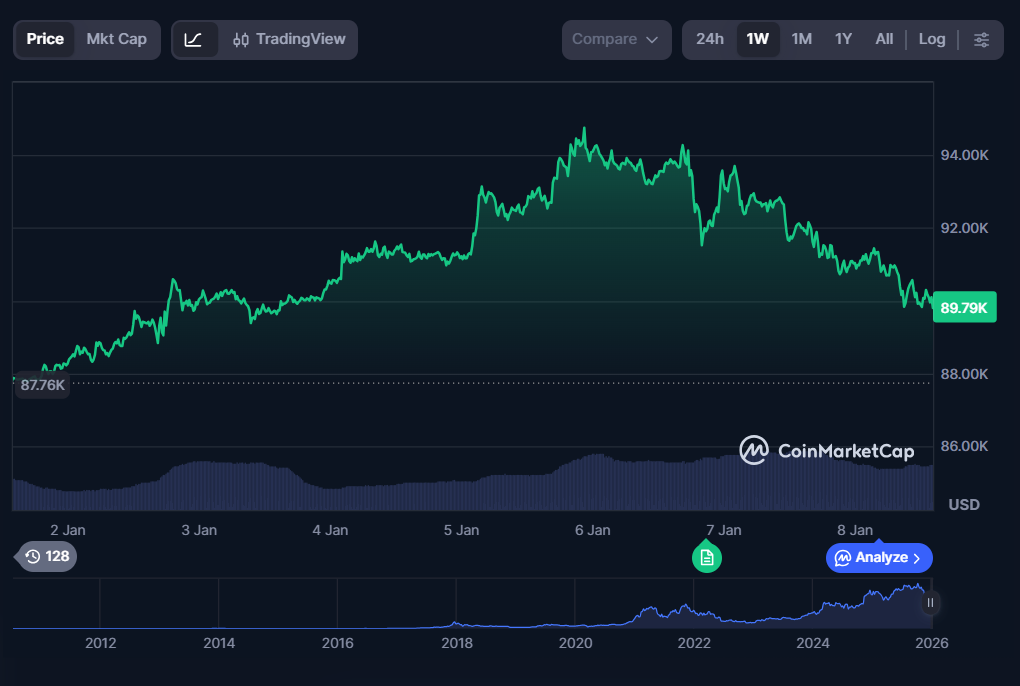Show All time price history

(x=884, y=40)
